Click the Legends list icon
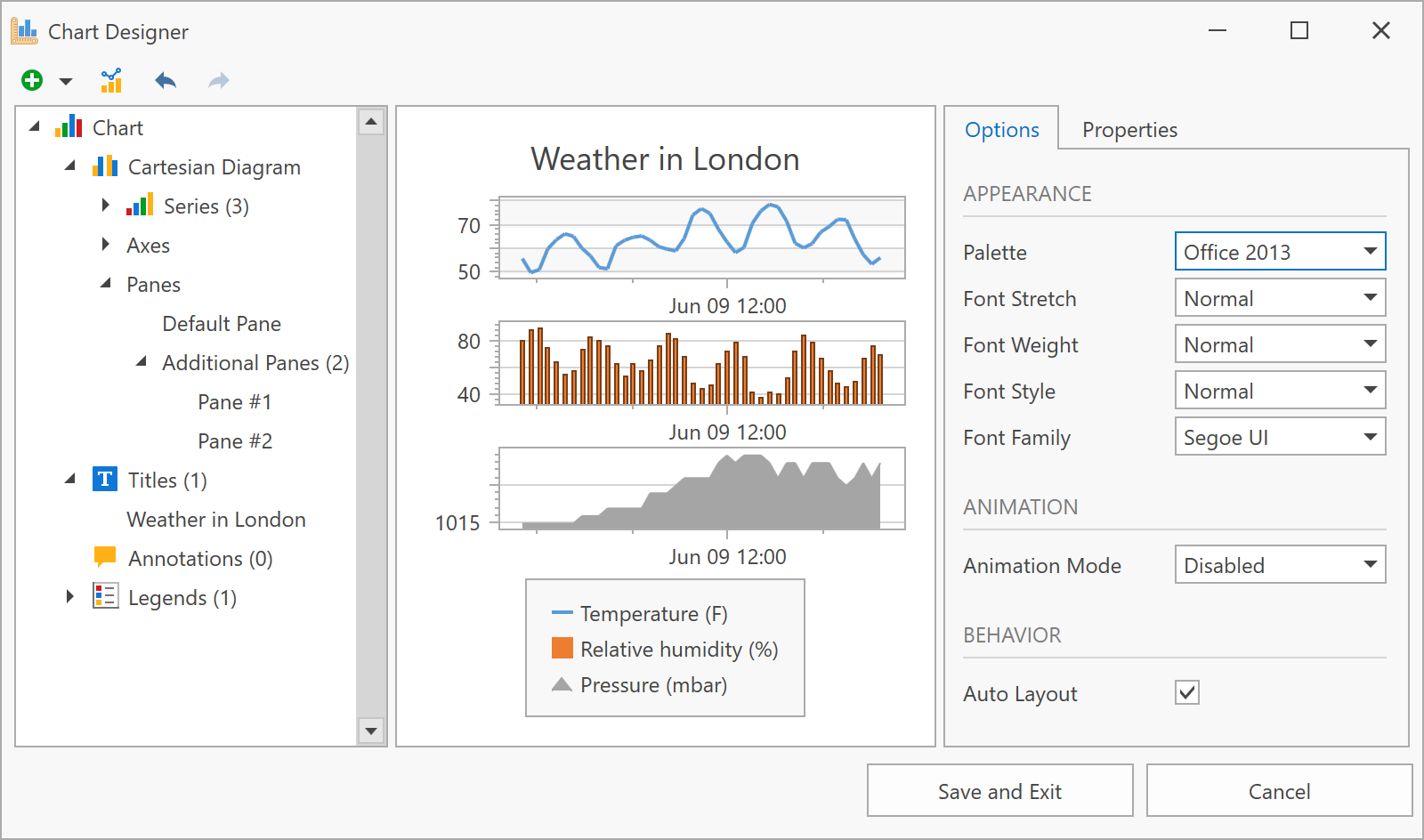The height and width of the screenshot is (840, 1424). (105, 596)
